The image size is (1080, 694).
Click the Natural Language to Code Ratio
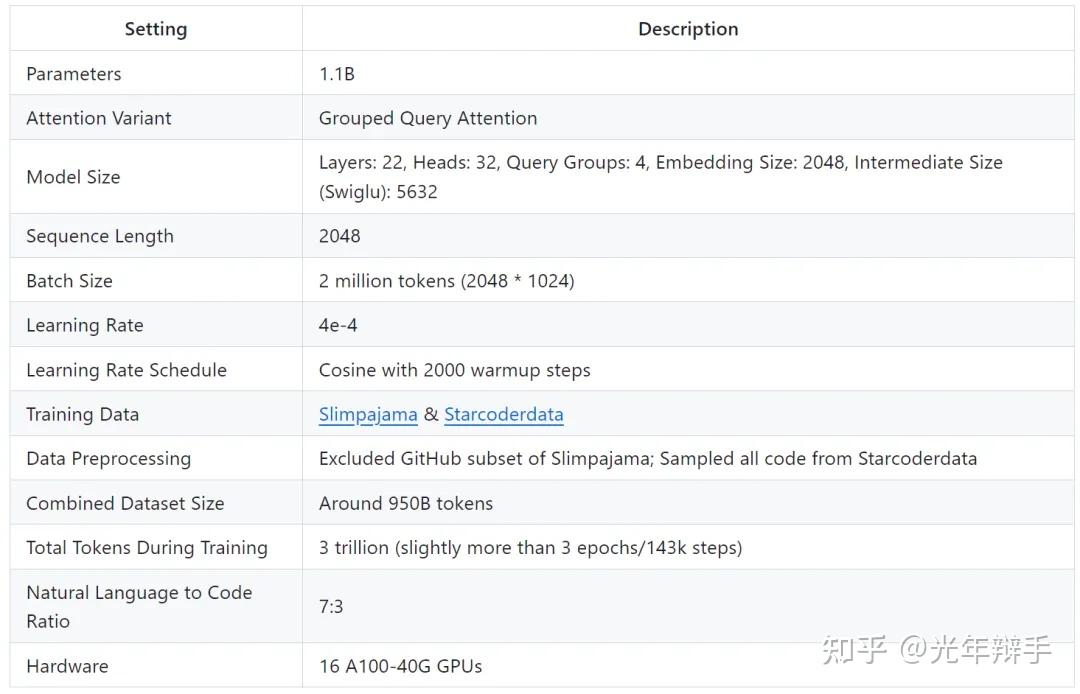click(138, 605)
